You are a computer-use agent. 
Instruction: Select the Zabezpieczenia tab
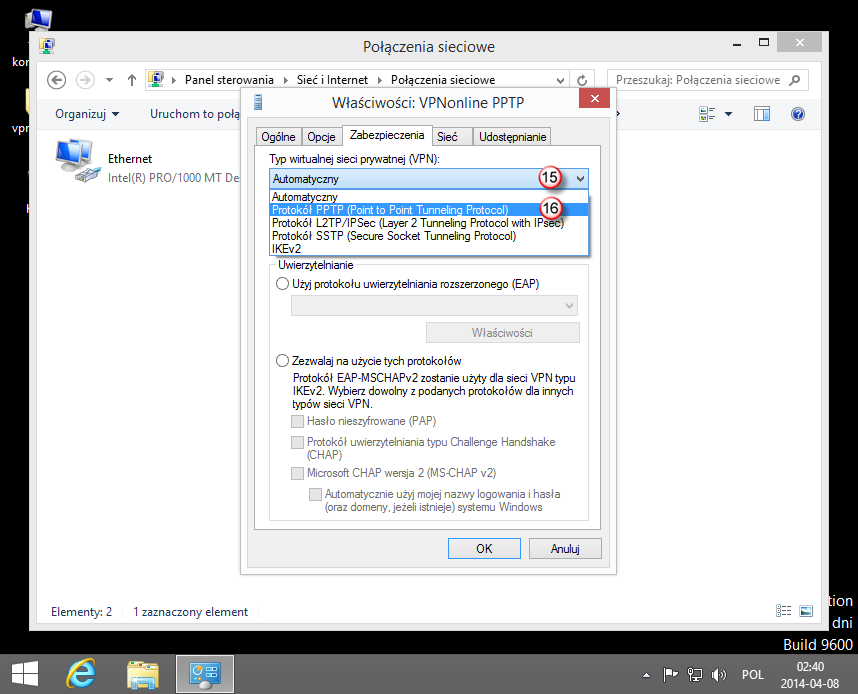tap(387, 135)
